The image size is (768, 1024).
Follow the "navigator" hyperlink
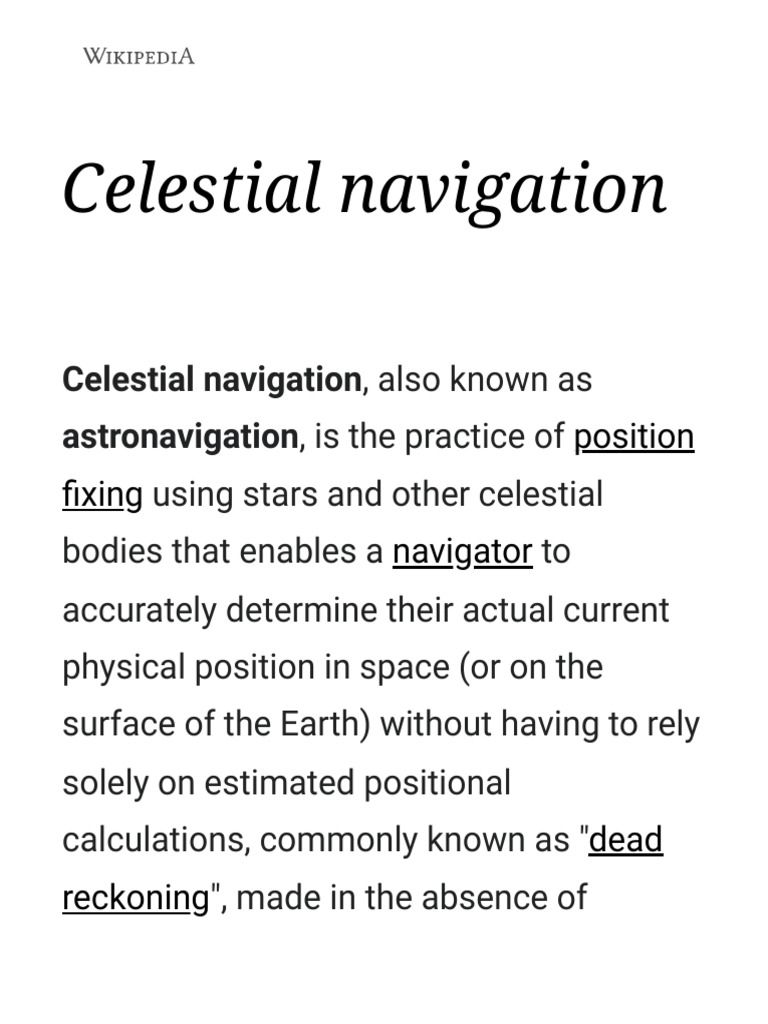click(x=462, y=552)
